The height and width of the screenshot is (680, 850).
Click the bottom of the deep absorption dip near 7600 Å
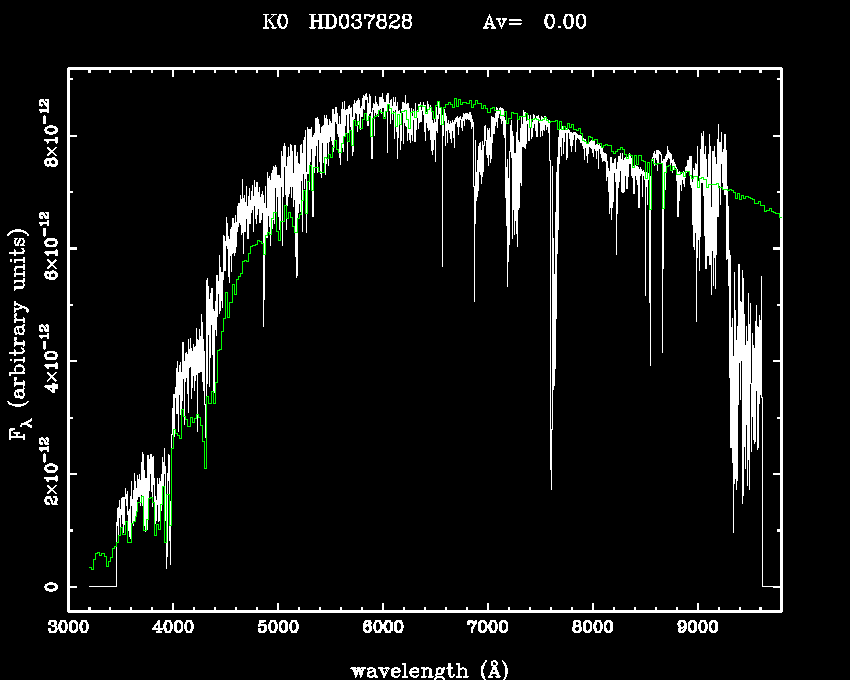point(551,487)
